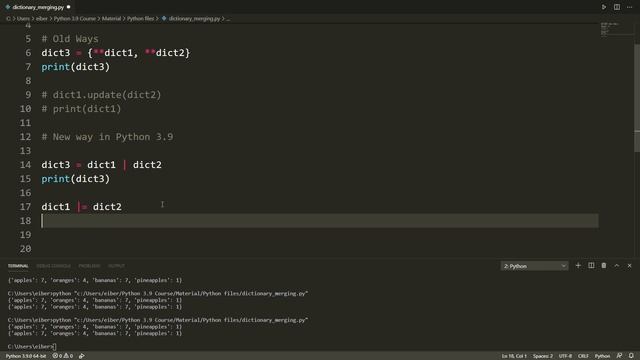
Task: Maximize the terminal panel with the chevron up
Action: click(x=617, y=266)
